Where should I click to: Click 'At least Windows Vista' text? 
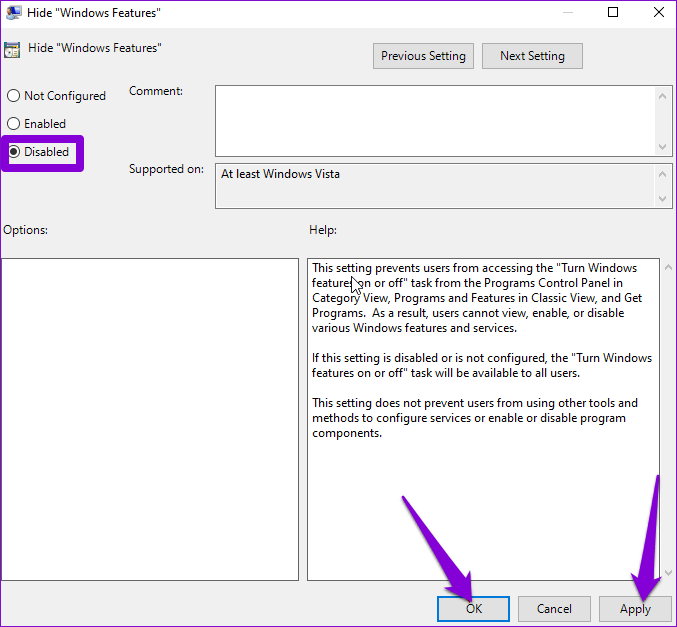coord(280,174)
